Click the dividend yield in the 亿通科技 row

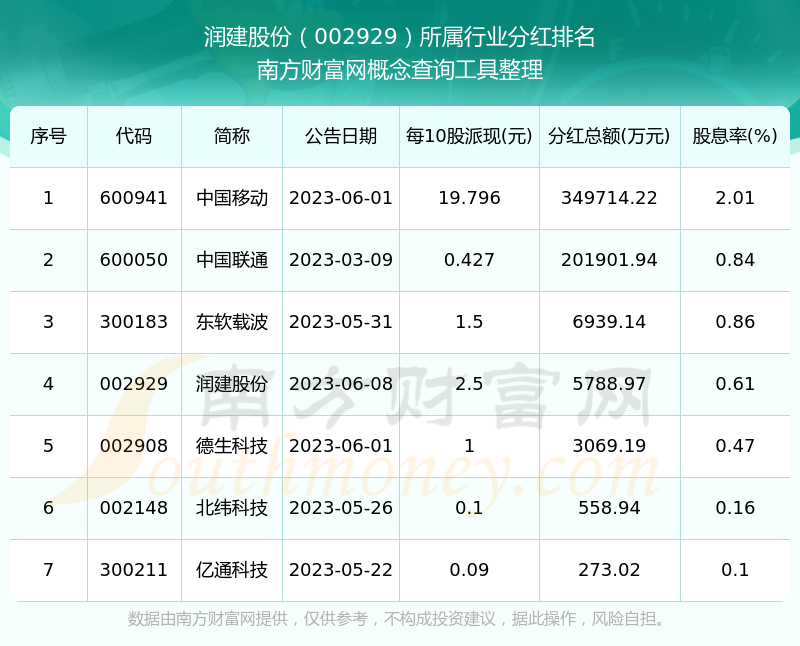[x=735, y=570]
